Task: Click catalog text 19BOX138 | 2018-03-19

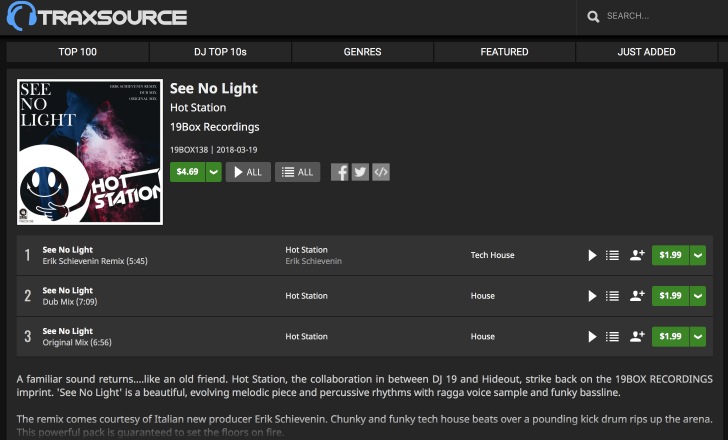Action: (214, 150)
